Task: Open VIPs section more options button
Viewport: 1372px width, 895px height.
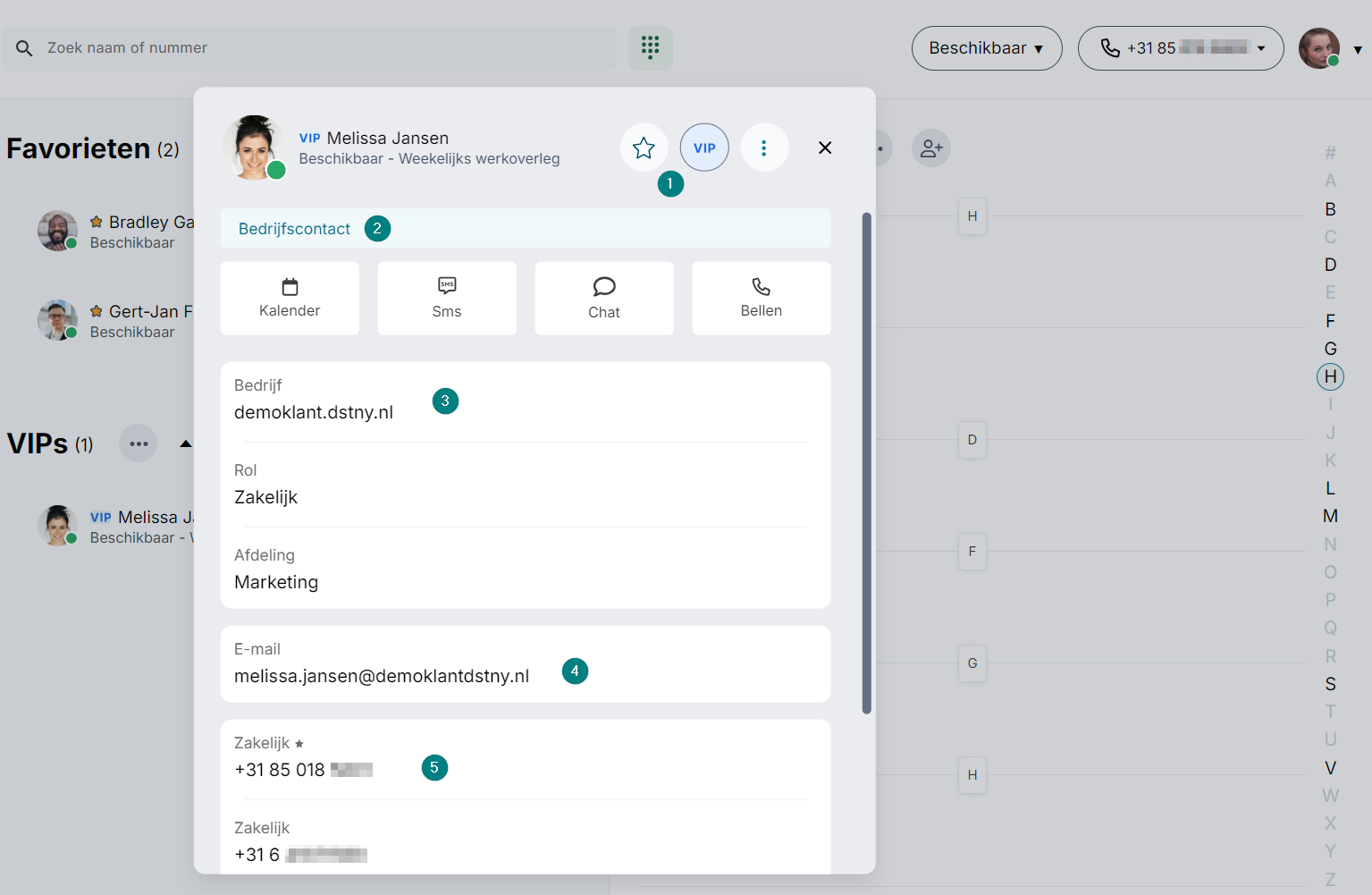Action: pyautogui.click(x=139, y=444)
